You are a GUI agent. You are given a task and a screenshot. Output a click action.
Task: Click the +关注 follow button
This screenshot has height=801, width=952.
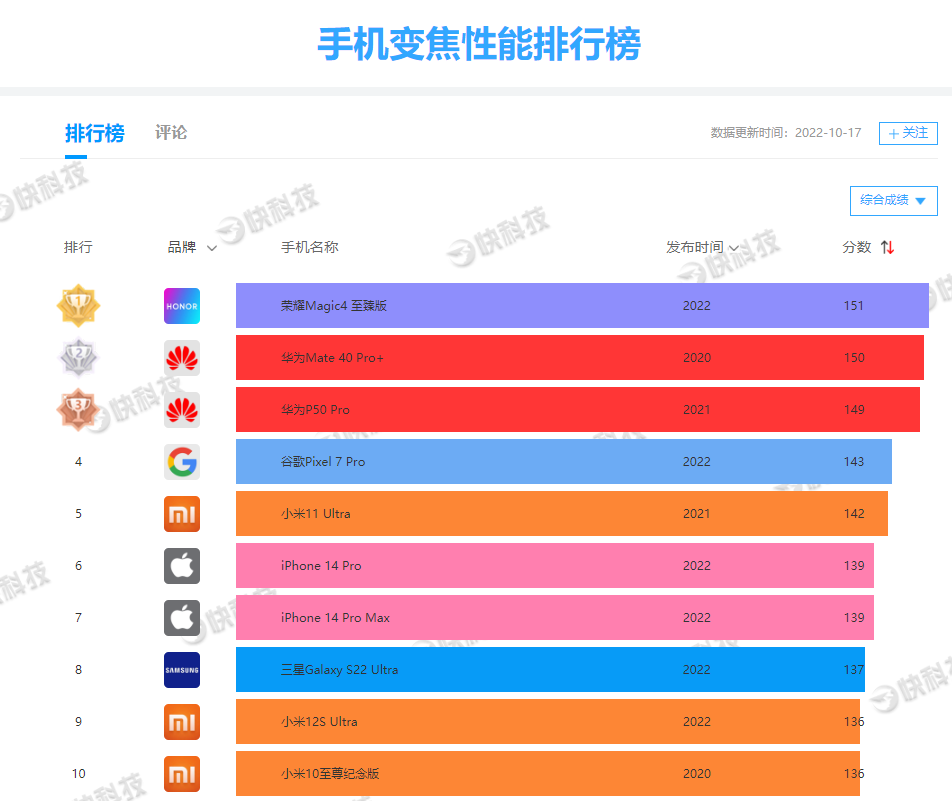pyautogui.click(x=908, y=133)
